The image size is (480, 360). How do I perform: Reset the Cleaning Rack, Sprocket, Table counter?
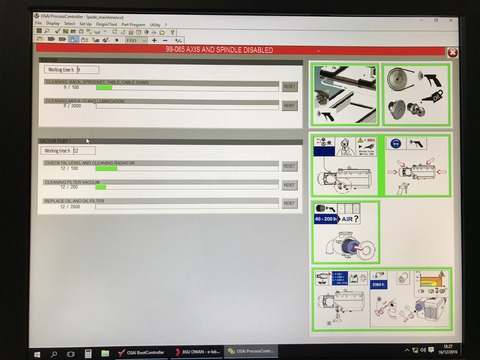point(289,87)
